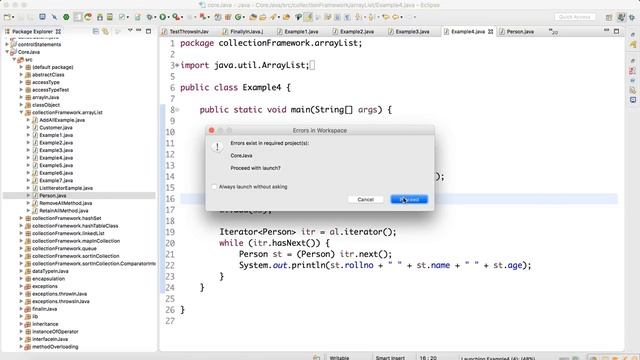Toggle Link with Editor in Package Explorer

tap(105, 31)
